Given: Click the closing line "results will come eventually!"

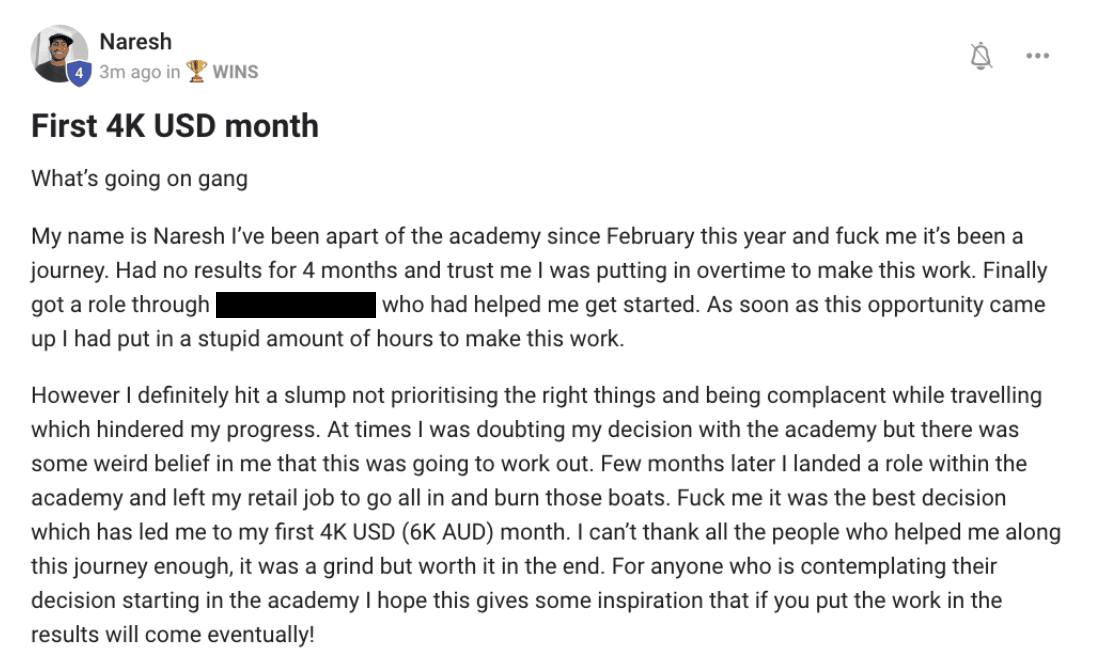Looking at the screenshot, I should point(173,635).
